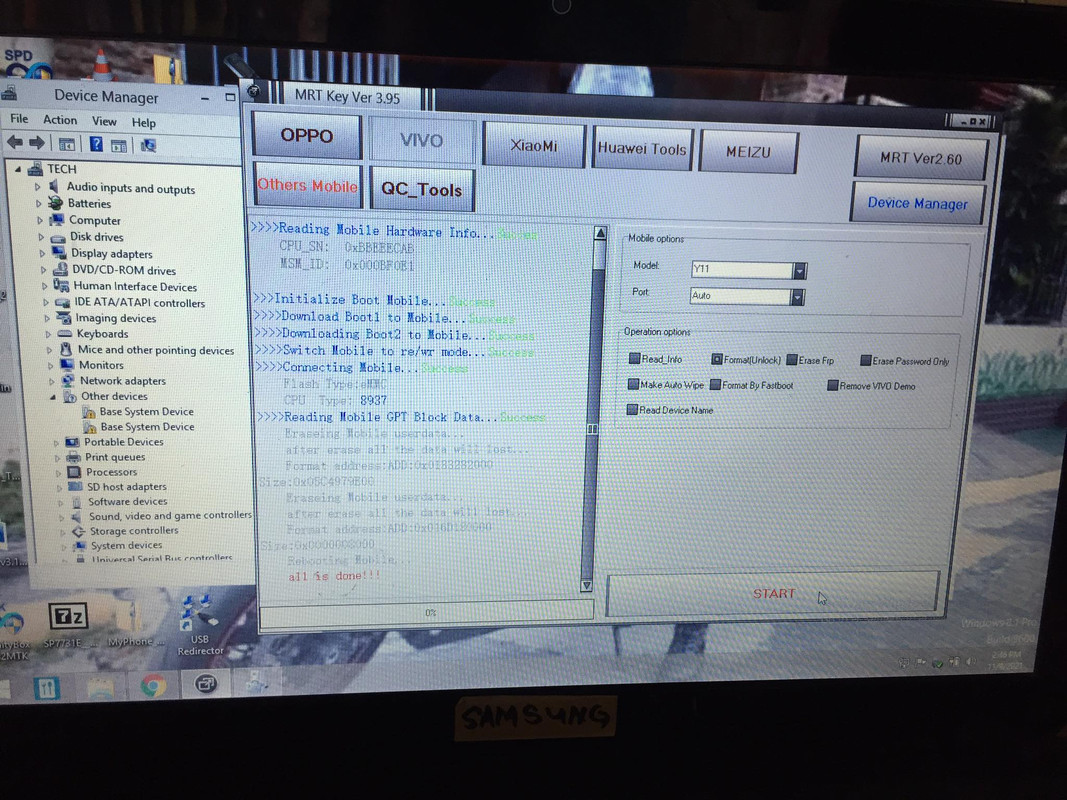Open the USB Redirector desktop icon
This screenshot has width=1067, height=800.
[x=199, y=624]
